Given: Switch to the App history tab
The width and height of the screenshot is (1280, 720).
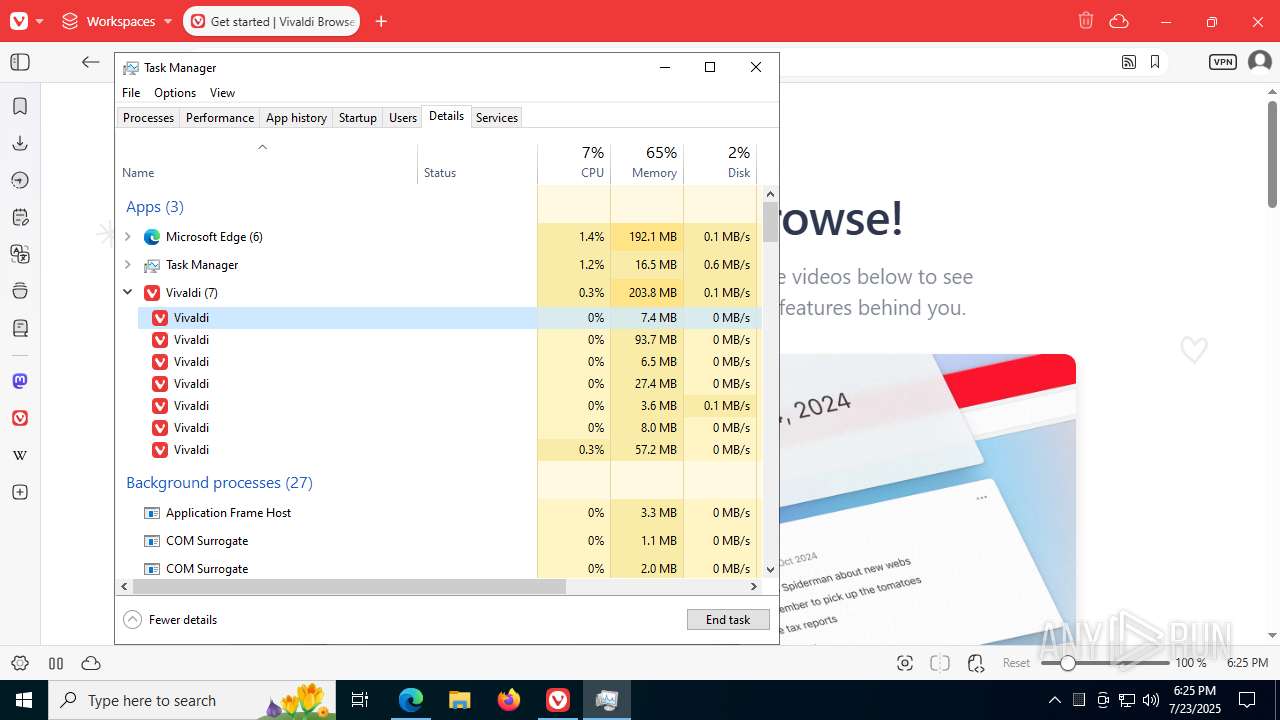Looking at the screenshot, I should click(296, 118).
